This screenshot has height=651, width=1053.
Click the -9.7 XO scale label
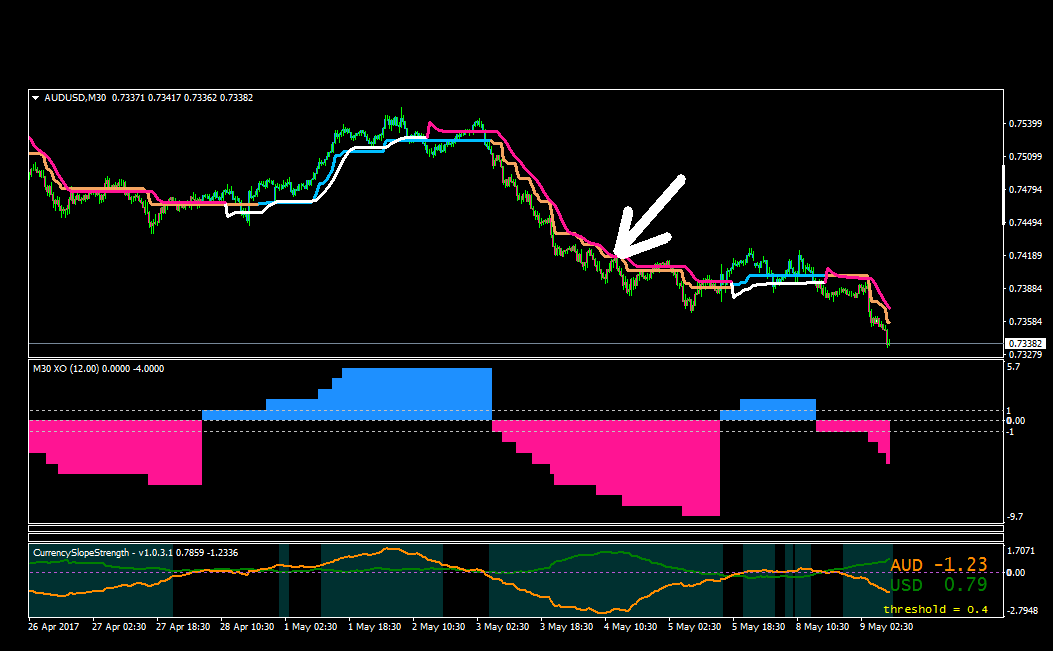click(x=1015, y=517)
